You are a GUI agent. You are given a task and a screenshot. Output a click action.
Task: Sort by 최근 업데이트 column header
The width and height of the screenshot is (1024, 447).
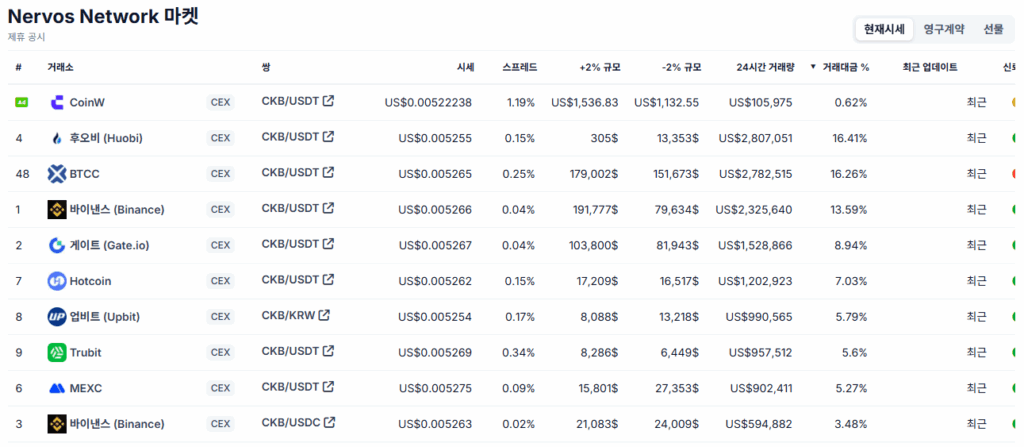[930, 67]
